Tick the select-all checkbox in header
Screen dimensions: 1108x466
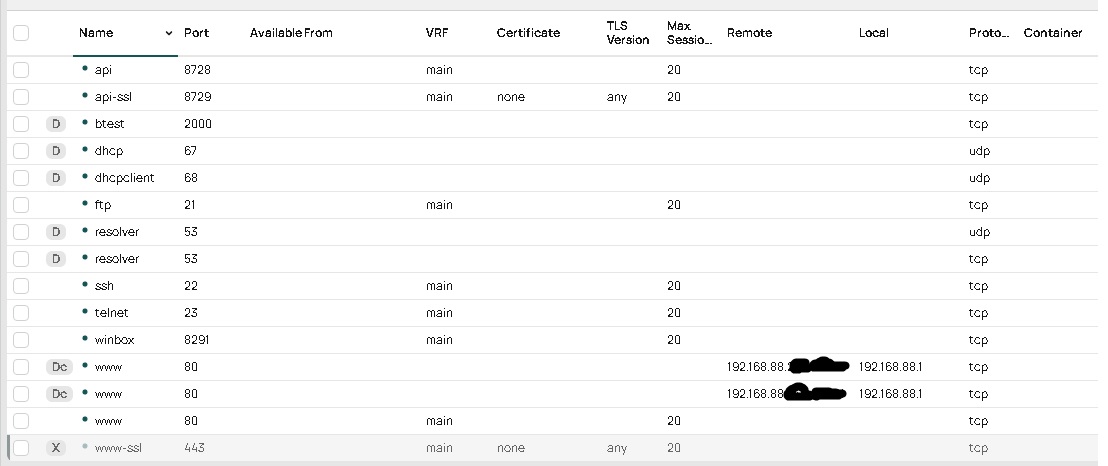(x=22, y=33)
